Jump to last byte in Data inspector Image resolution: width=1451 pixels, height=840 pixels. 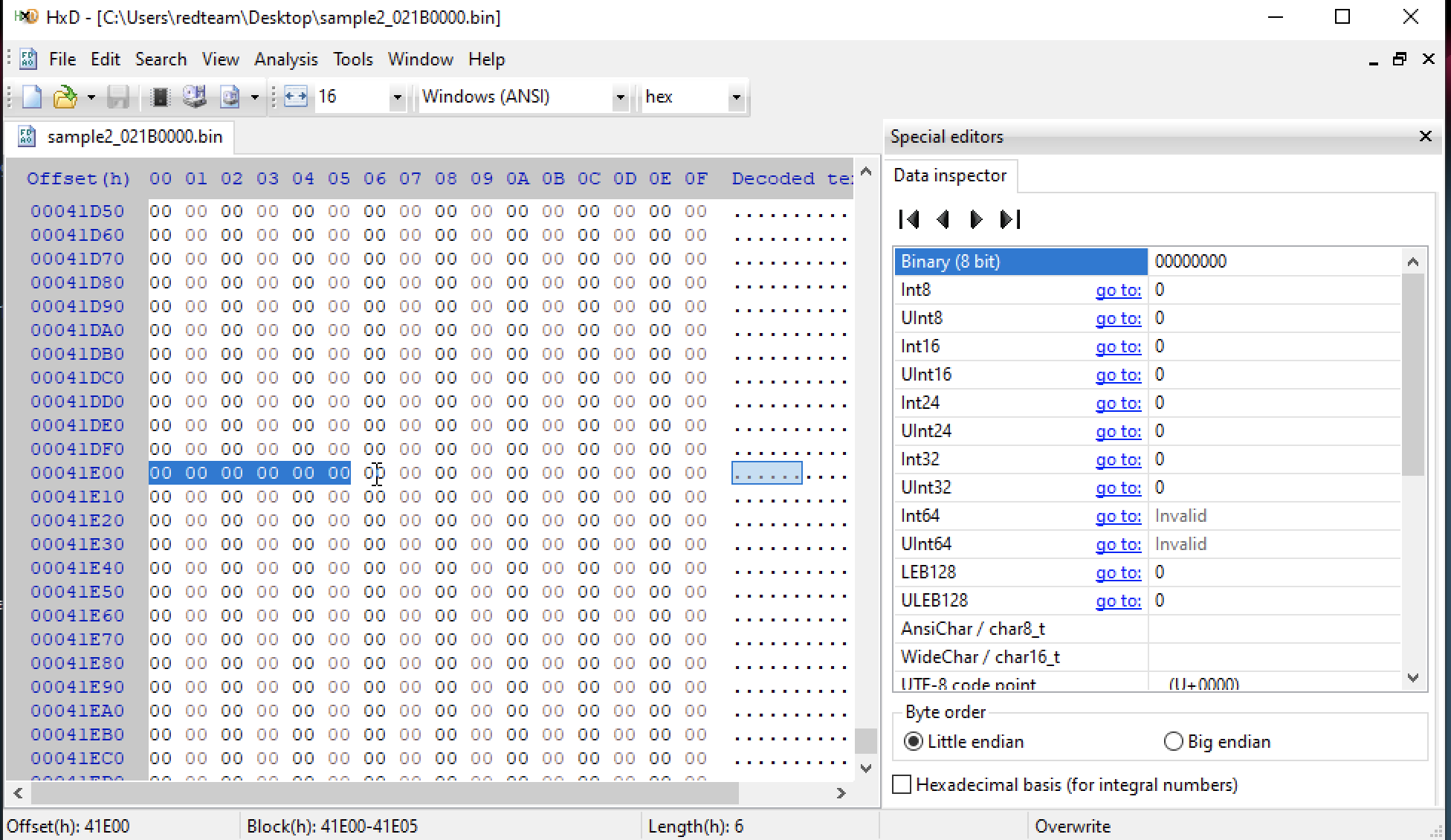pyautogui.click(x=1010, y=219)
